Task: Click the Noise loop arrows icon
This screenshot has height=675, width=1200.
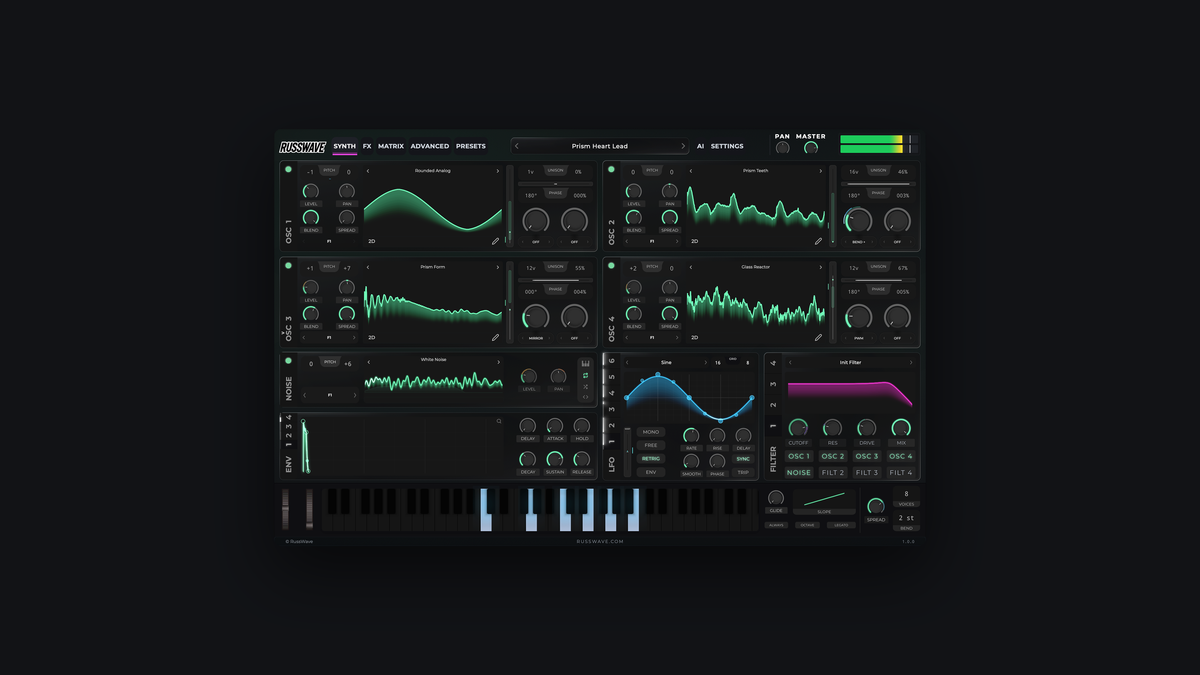Action: pos(585,375)
